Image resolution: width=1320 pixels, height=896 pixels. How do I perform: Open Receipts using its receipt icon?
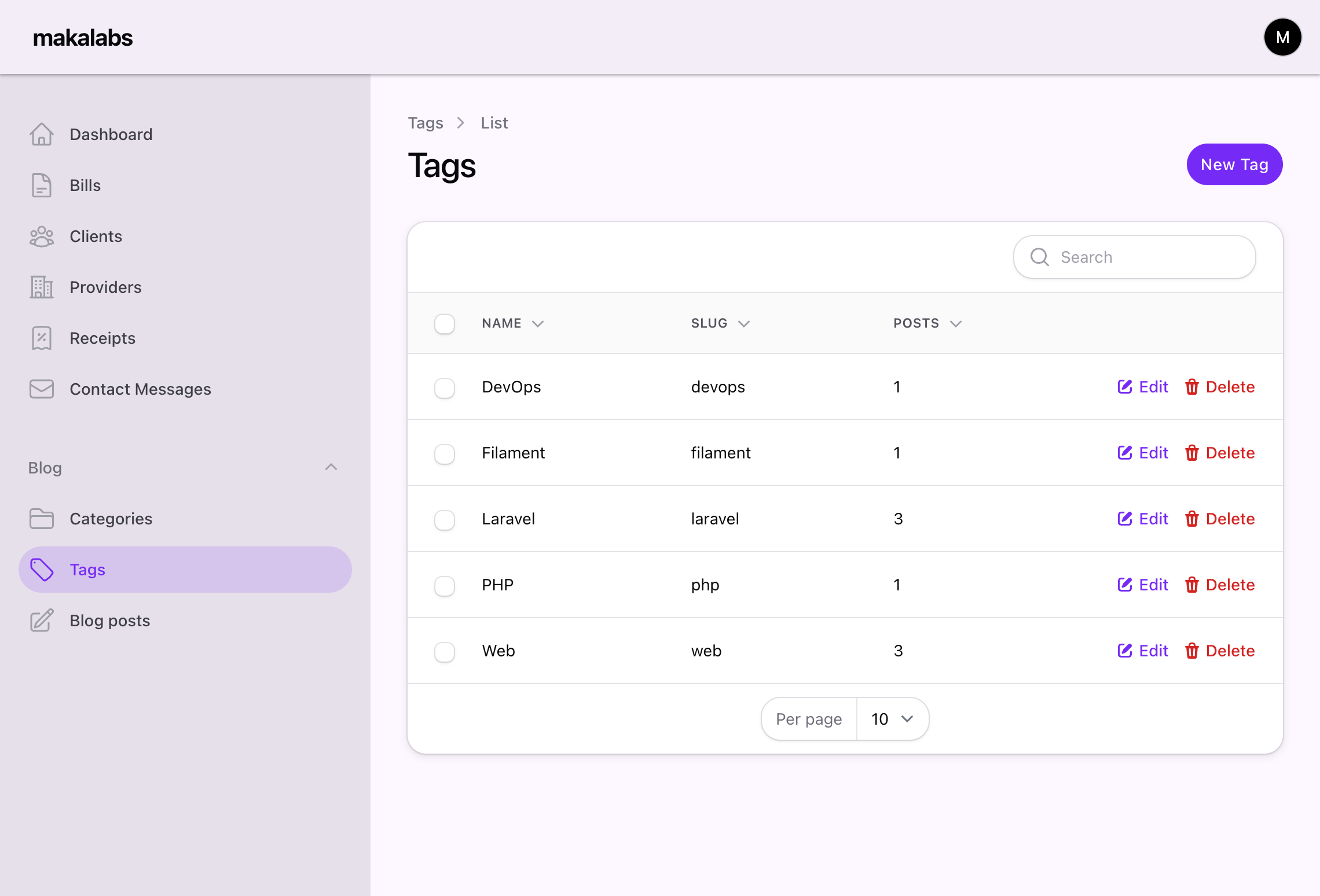coord(41,338)
